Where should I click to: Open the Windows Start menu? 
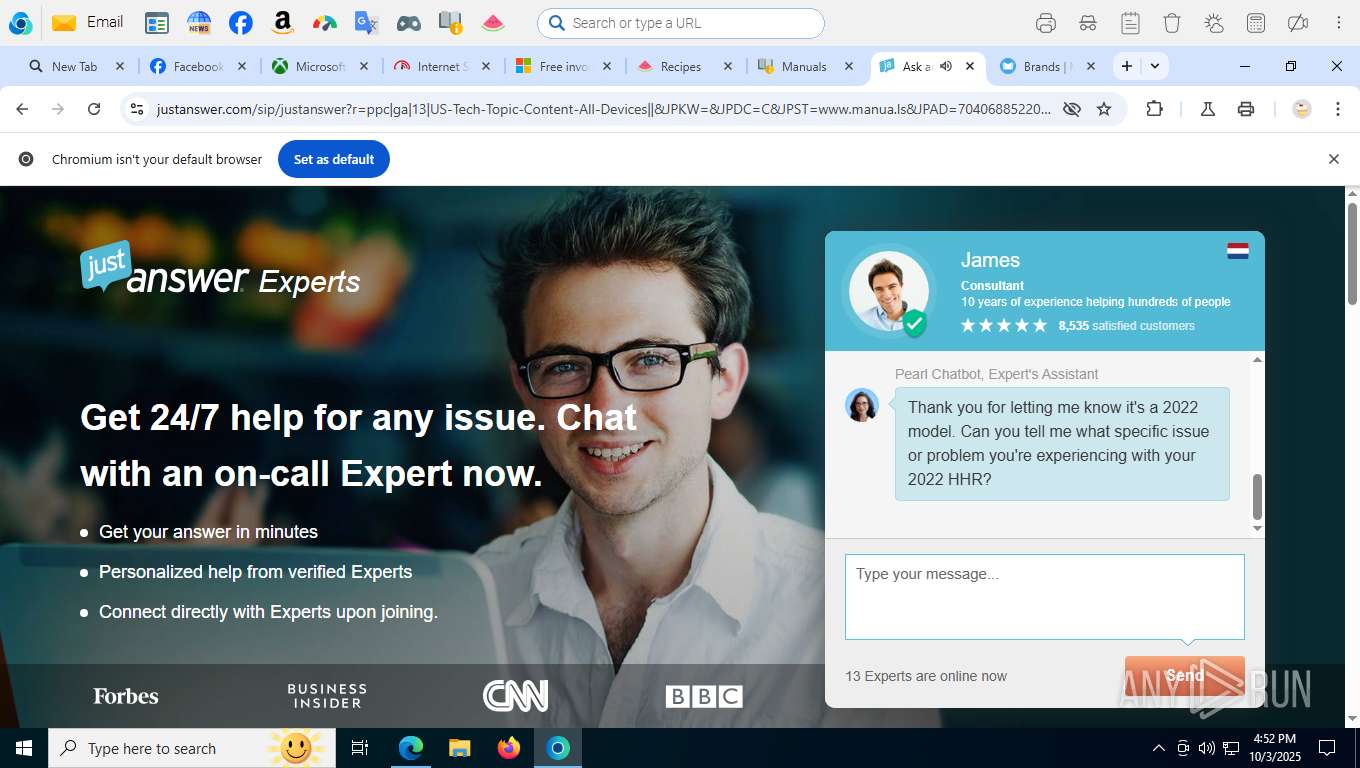[x=23, y=748]
